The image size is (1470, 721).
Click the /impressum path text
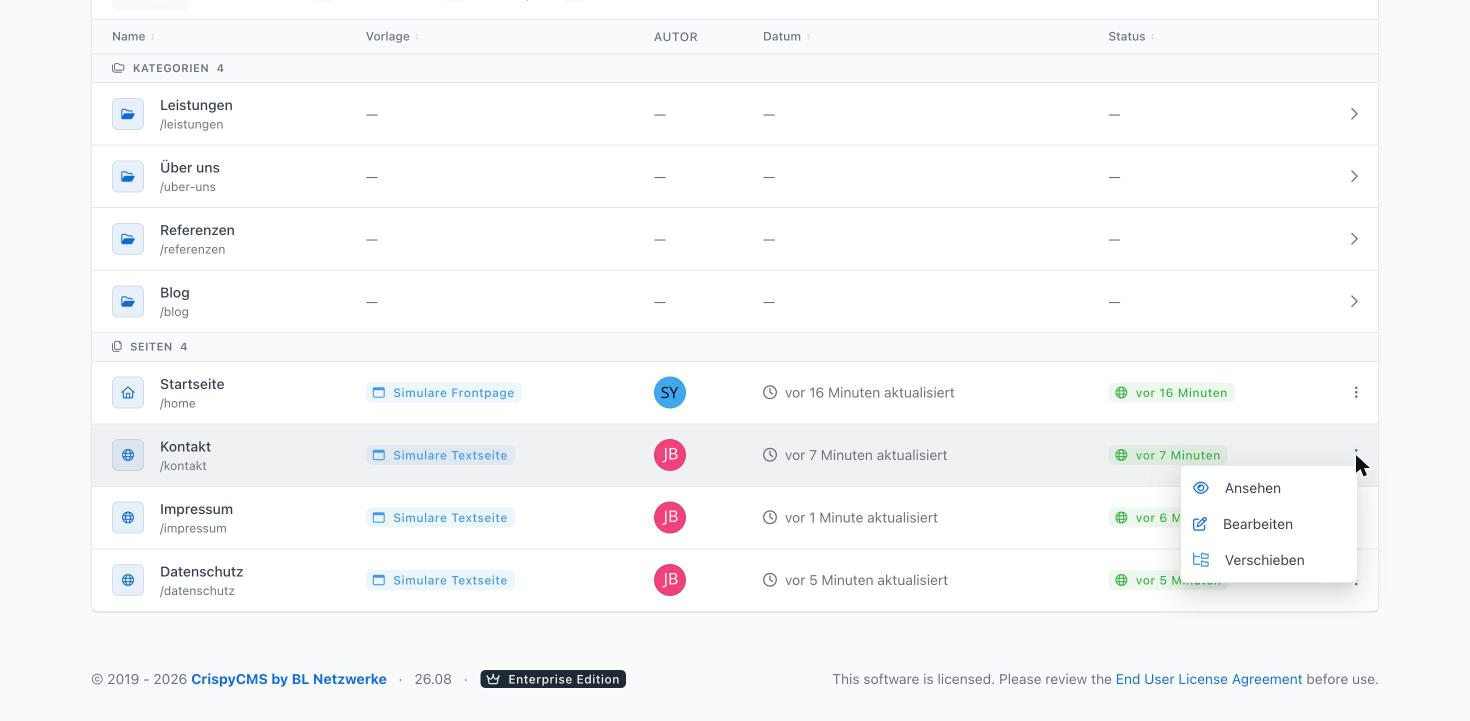pos(193,529)
